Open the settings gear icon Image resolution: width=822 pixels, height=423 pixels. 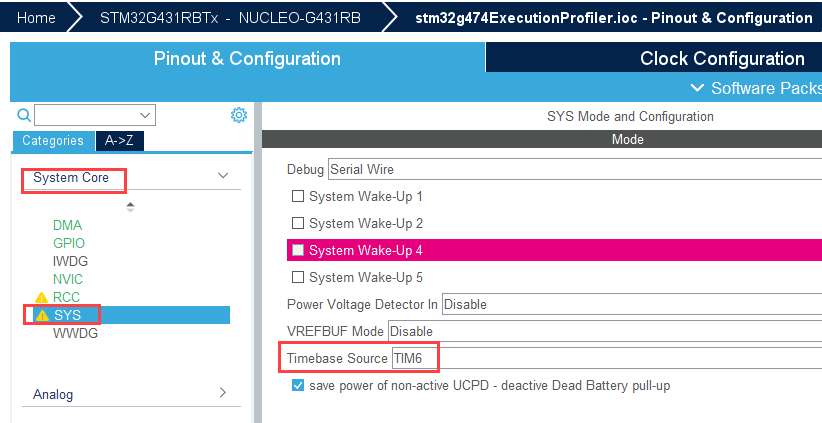coord(239,115)
